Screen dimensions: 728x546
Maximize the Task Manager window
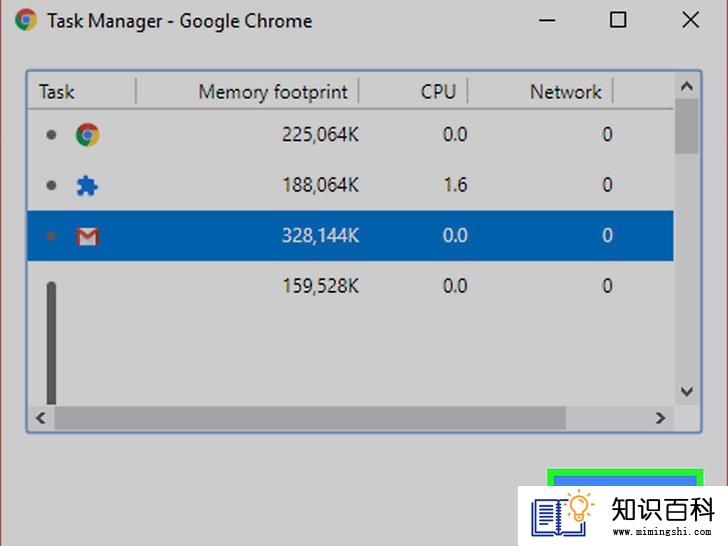[x=618, y=20]
